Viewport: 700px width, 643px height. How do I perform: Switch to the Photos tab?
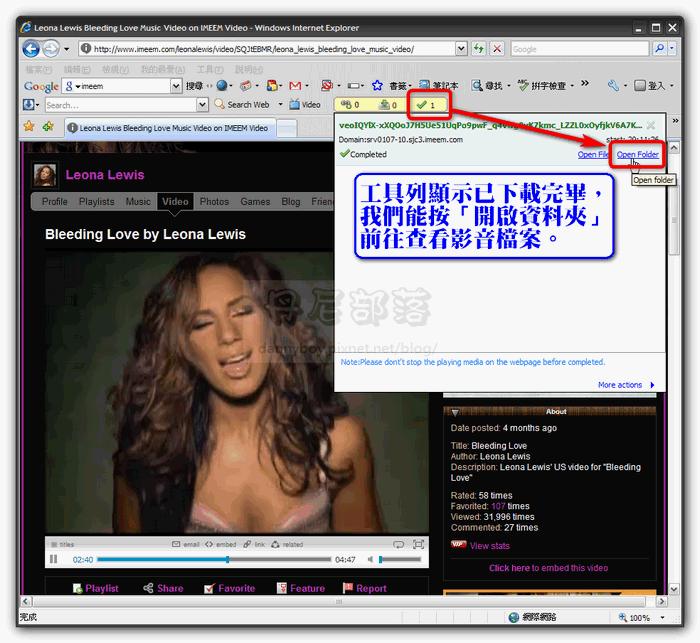pyautogui.click(x=214, y=201)
